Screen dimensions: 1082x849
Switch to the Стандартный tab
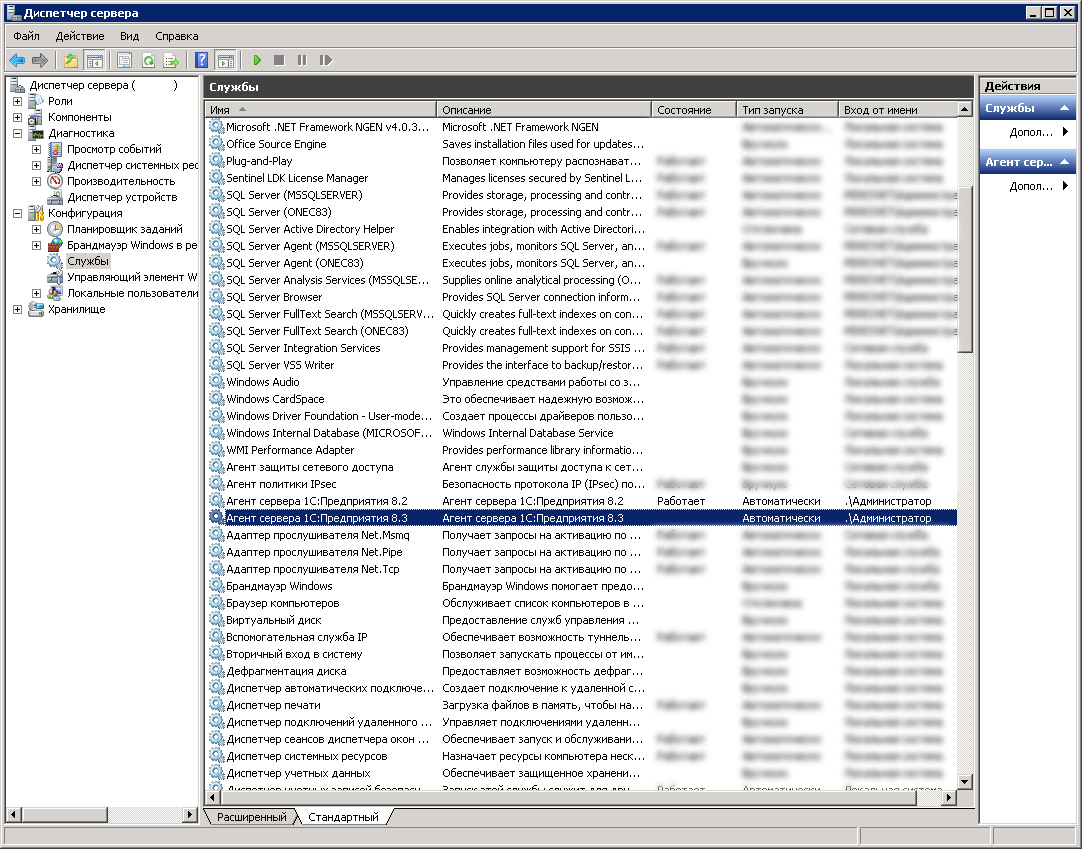[x=343, y=817]
